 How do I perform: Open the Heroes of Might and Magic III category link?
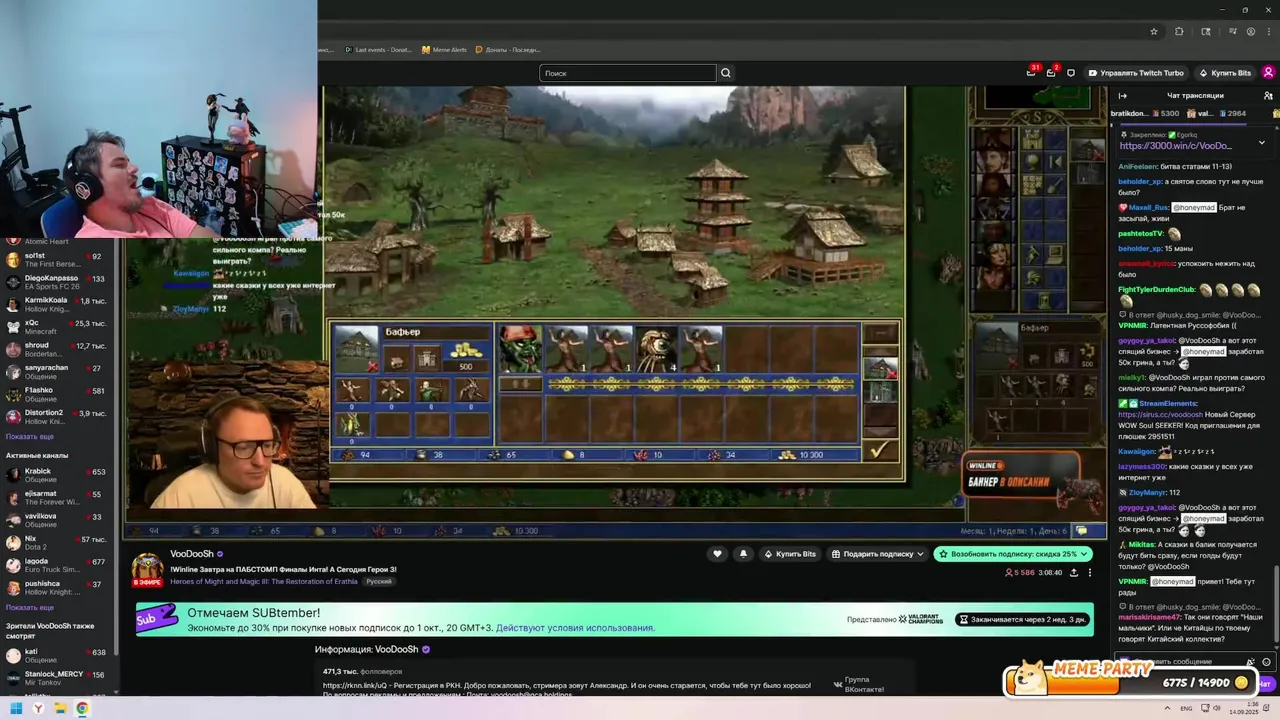pyautogui.click(x=265, y=581)
